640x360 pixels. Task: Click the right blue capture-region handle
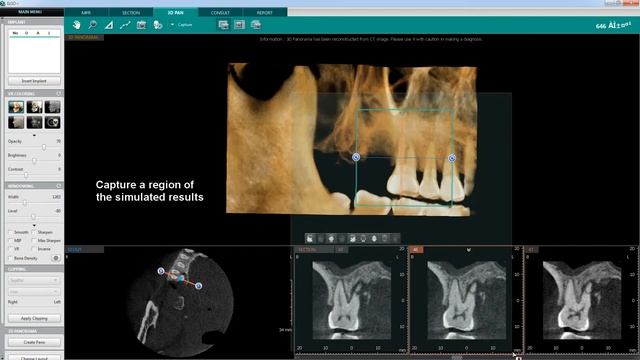point(452,158)
